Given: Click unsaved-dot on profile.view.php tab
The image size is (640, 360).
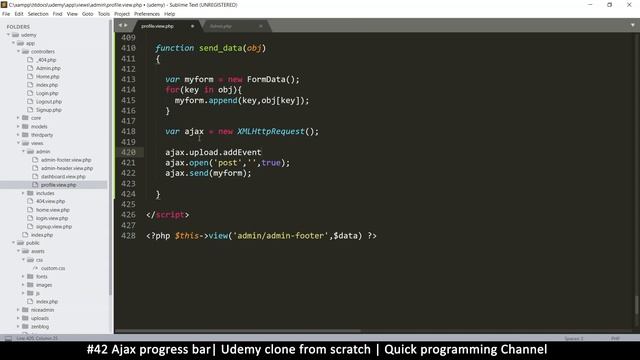Looking at the screenshot, I should coord(192,26).
